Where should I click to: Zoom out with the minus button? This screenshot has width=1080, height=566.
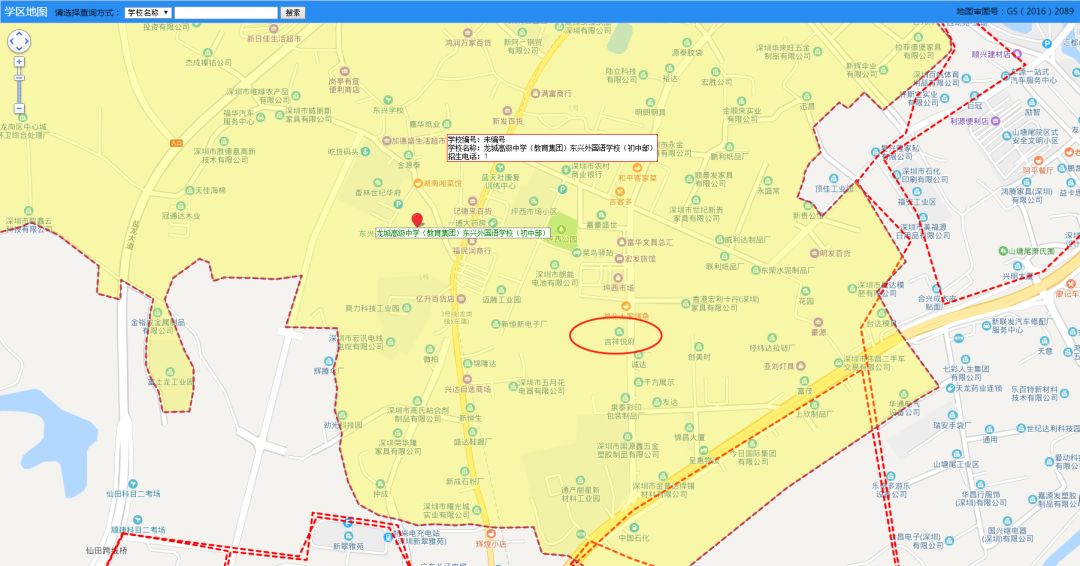pyautogui.click(x=19, y=108)
